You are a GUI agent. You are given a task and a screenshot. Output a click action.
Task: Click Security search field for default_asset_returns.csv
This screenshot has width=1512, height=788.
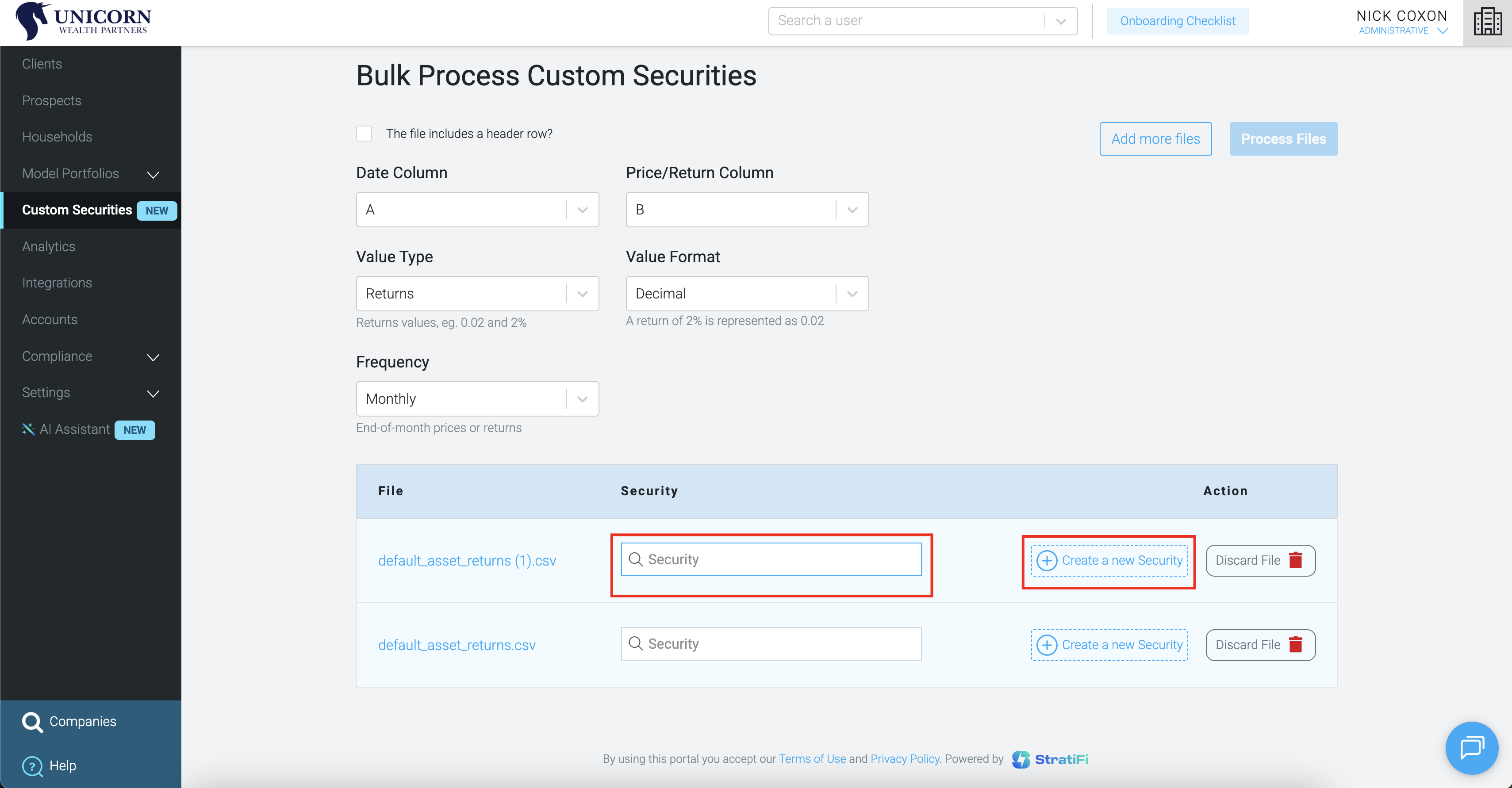point(771,644)
